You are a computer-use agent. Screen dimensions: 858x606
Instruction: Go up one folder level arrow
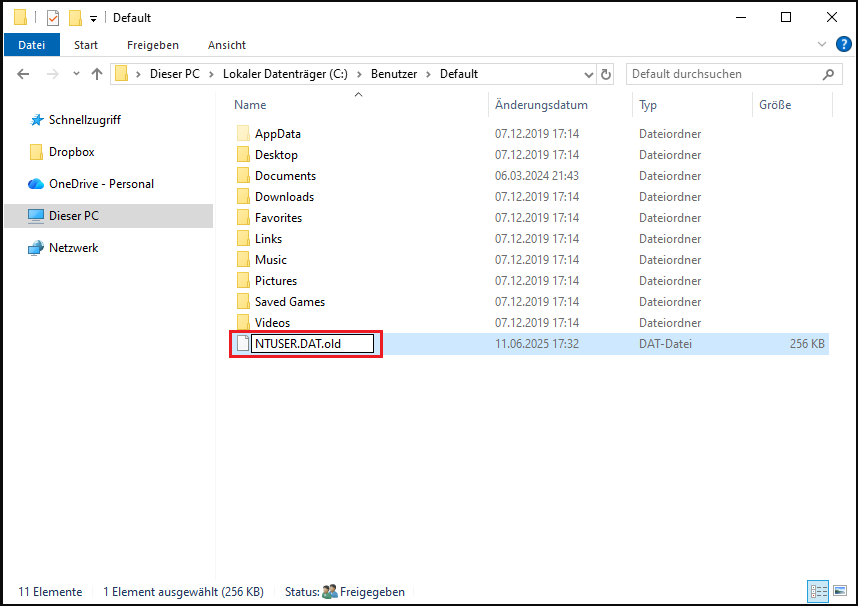coord(97,74)
